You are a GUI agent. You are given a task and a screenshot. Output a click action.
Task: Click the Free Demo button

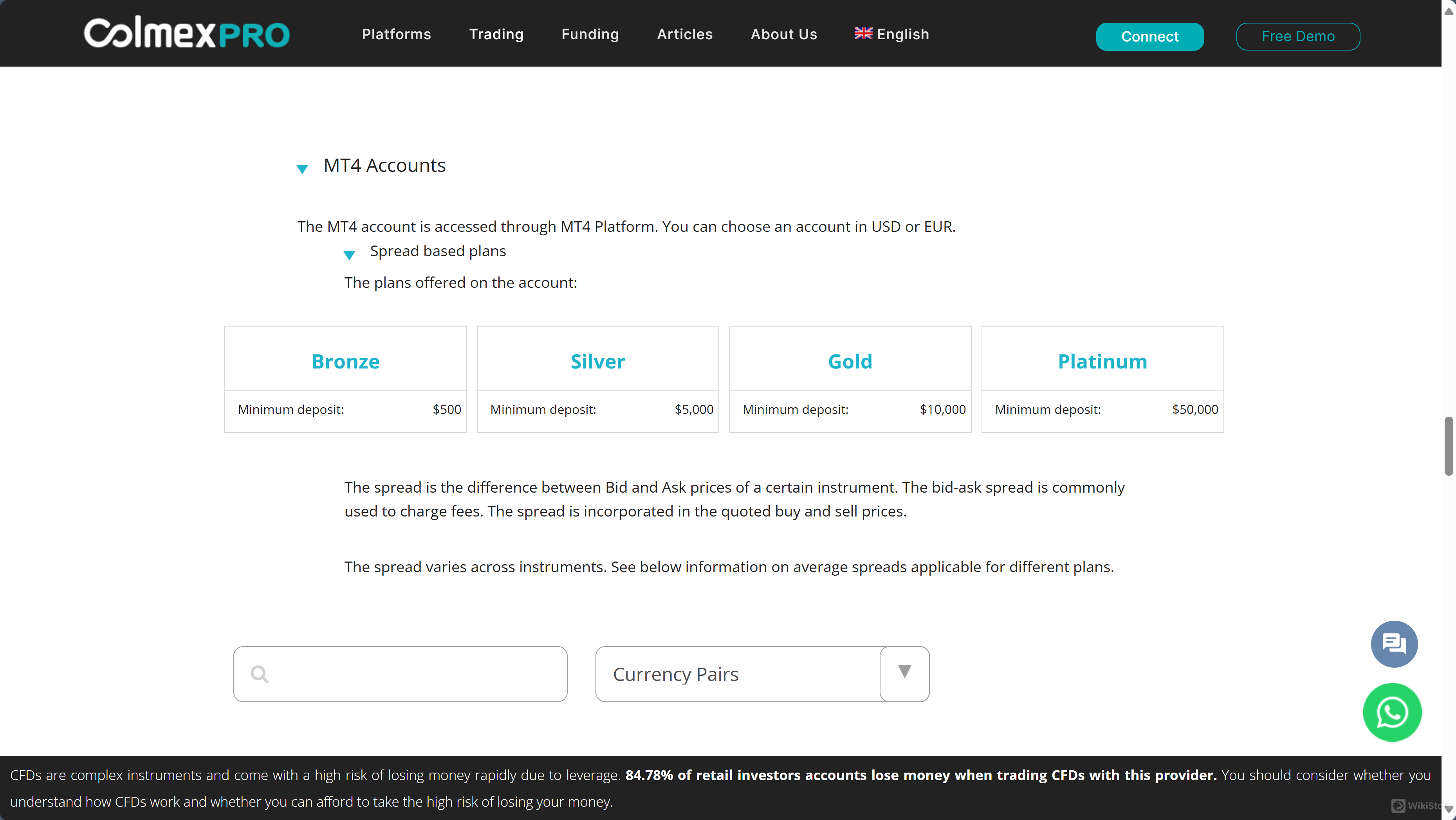[x=1298, y=36]
